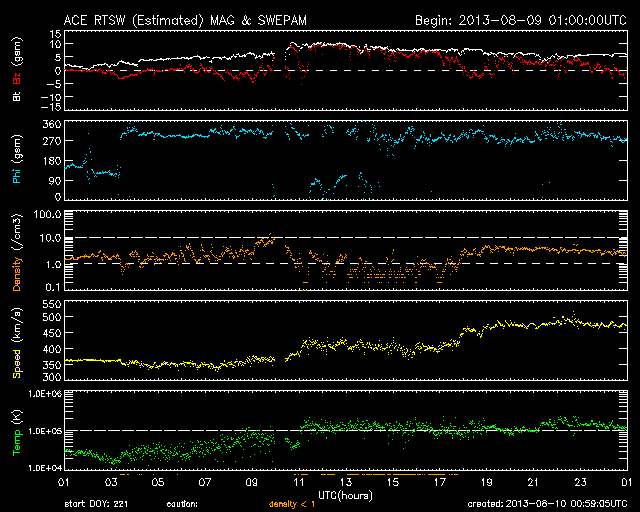
Task: Click the '07' hour tick label
Action: pyautogui.click(x=205, y=483)
